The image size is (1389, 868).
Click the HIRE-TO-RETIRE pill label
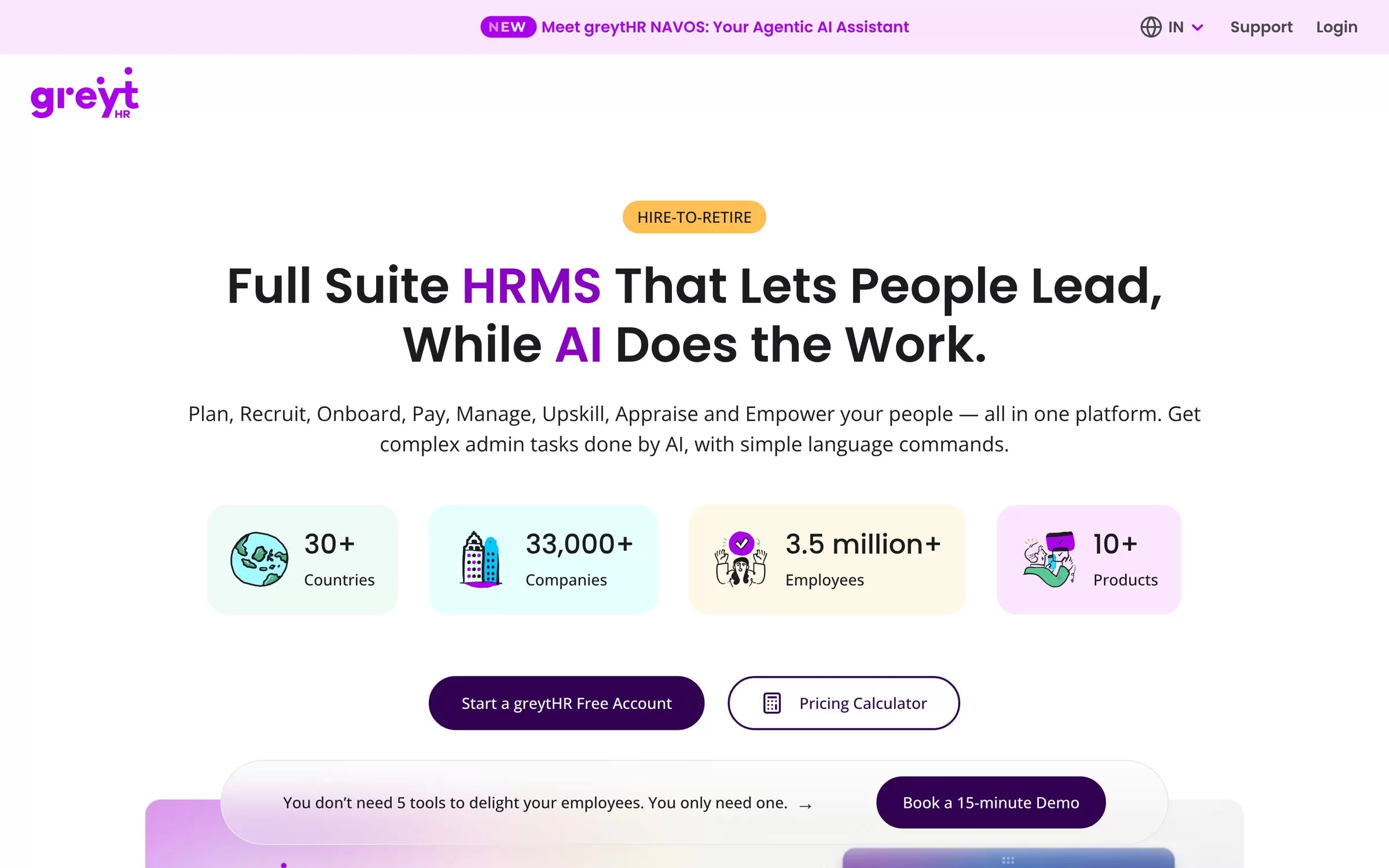[694, 217]
